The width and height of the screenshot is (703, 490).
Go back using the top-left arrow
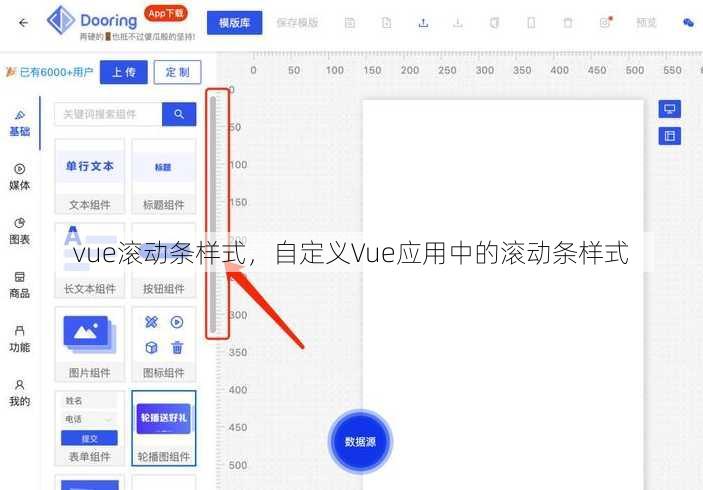click(x=23, y=22)
